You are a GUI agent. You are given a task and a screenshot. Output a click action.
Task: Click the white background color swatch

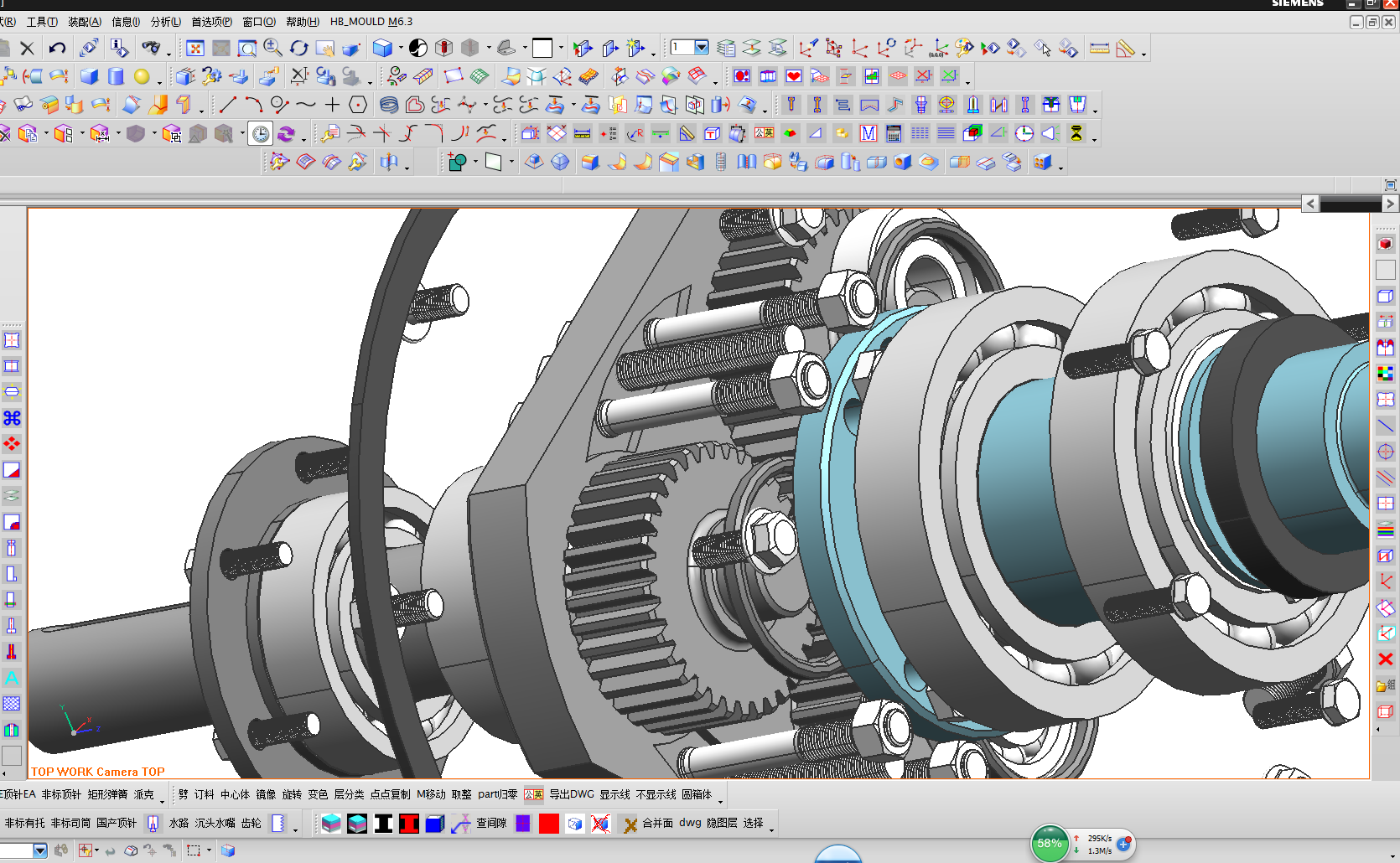(x=542, y=48)
